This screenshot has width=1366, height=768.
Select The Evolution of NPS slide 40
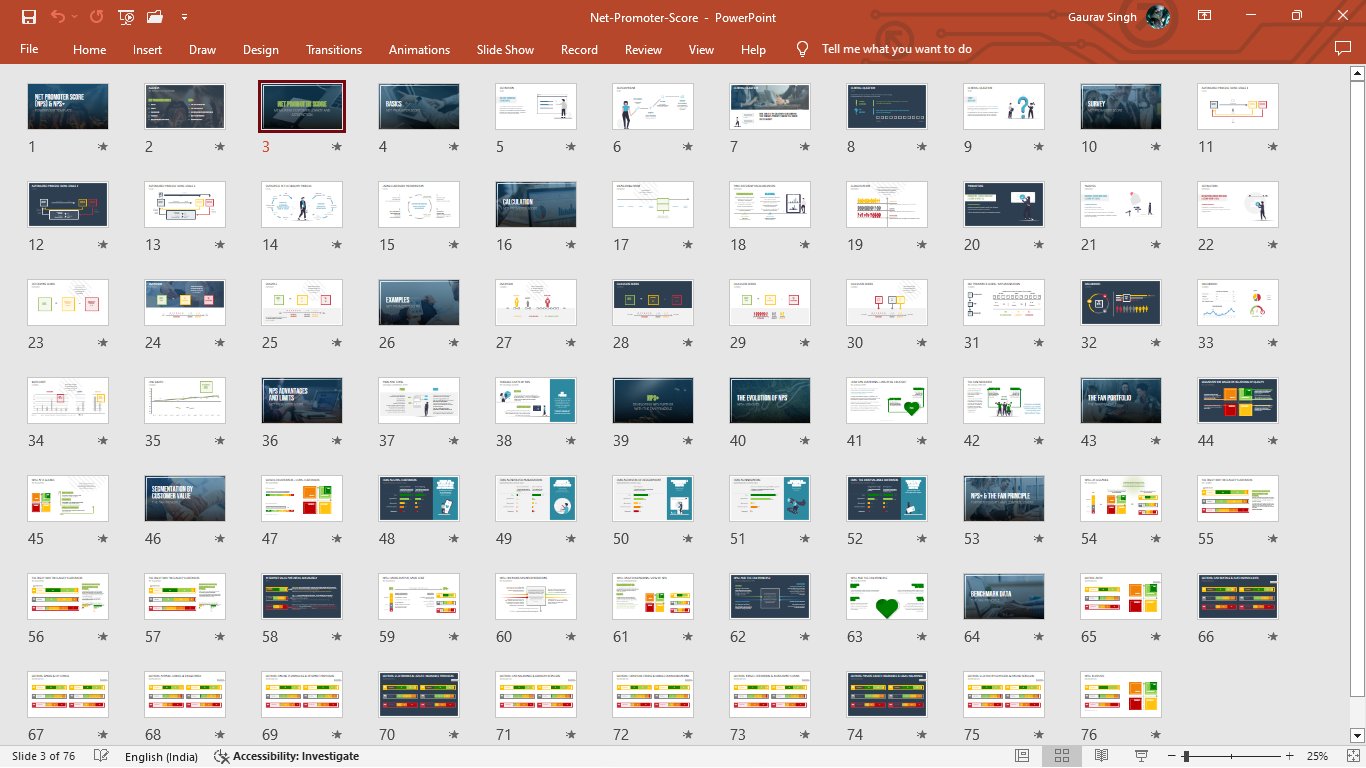tap(770, 401)
